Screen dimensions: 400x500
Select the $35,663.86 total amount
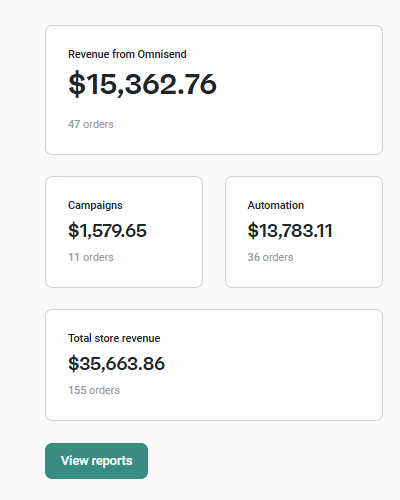coord(116,364)
